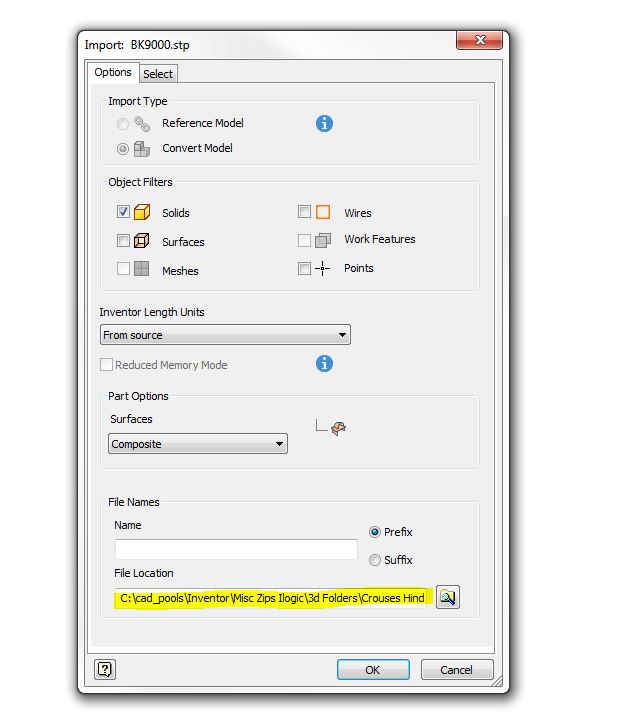Choose the Prefix radio button
The image size is (624, 712).
[x=375, y=532]
